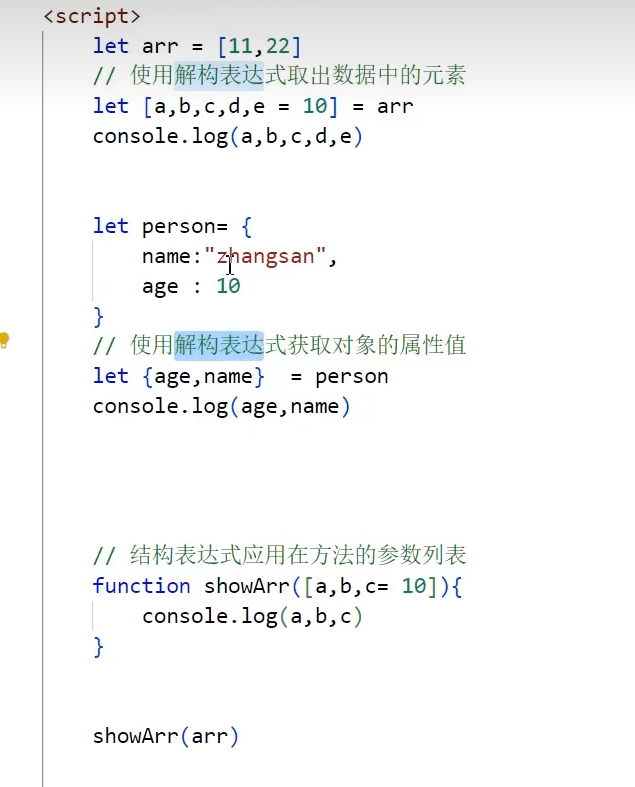Click the line 'console.log(a,b,c,d,e)'
The width and height of the screenshot is (635, 787).
tap(227, 137)
